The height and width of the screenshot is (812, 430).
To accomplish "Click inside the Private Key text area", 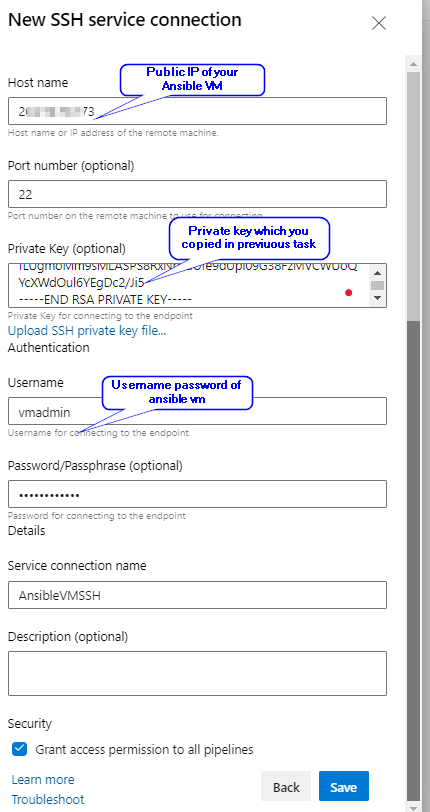I will coord(189,285).
